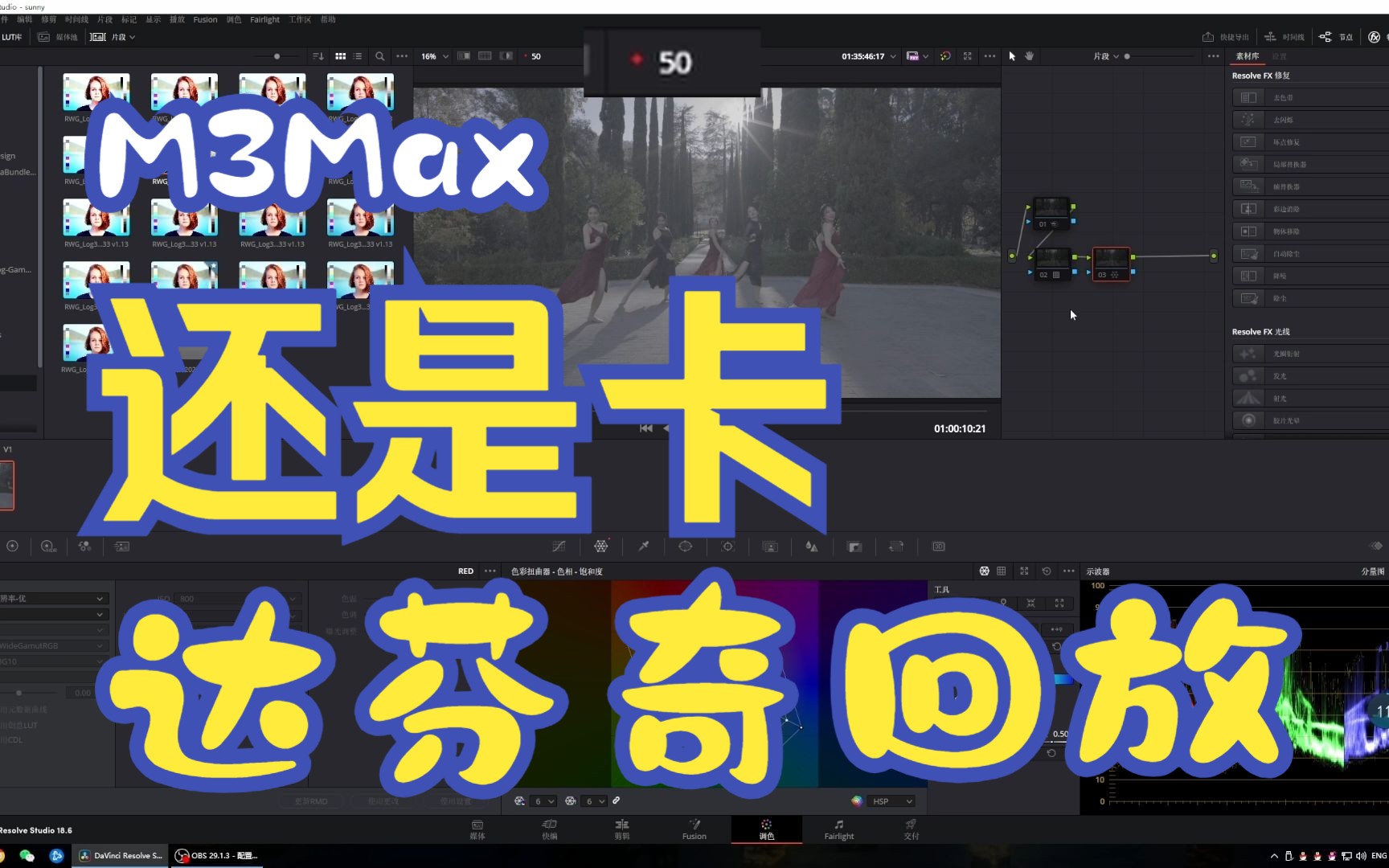Select the hand pan tool in node editor
The width and height of the screenshot is (1389, 868).
1029,56
